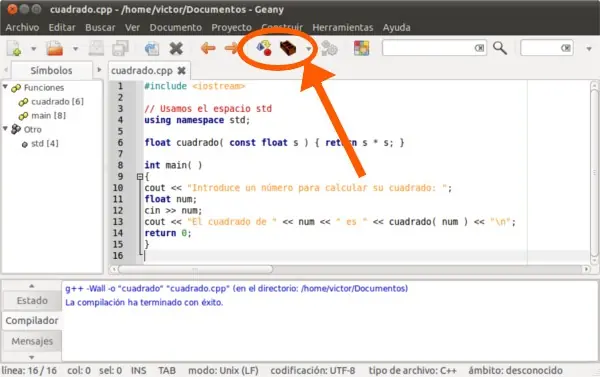Open the build options dropdown arrow
600x377 pixels.
[308, 49]
